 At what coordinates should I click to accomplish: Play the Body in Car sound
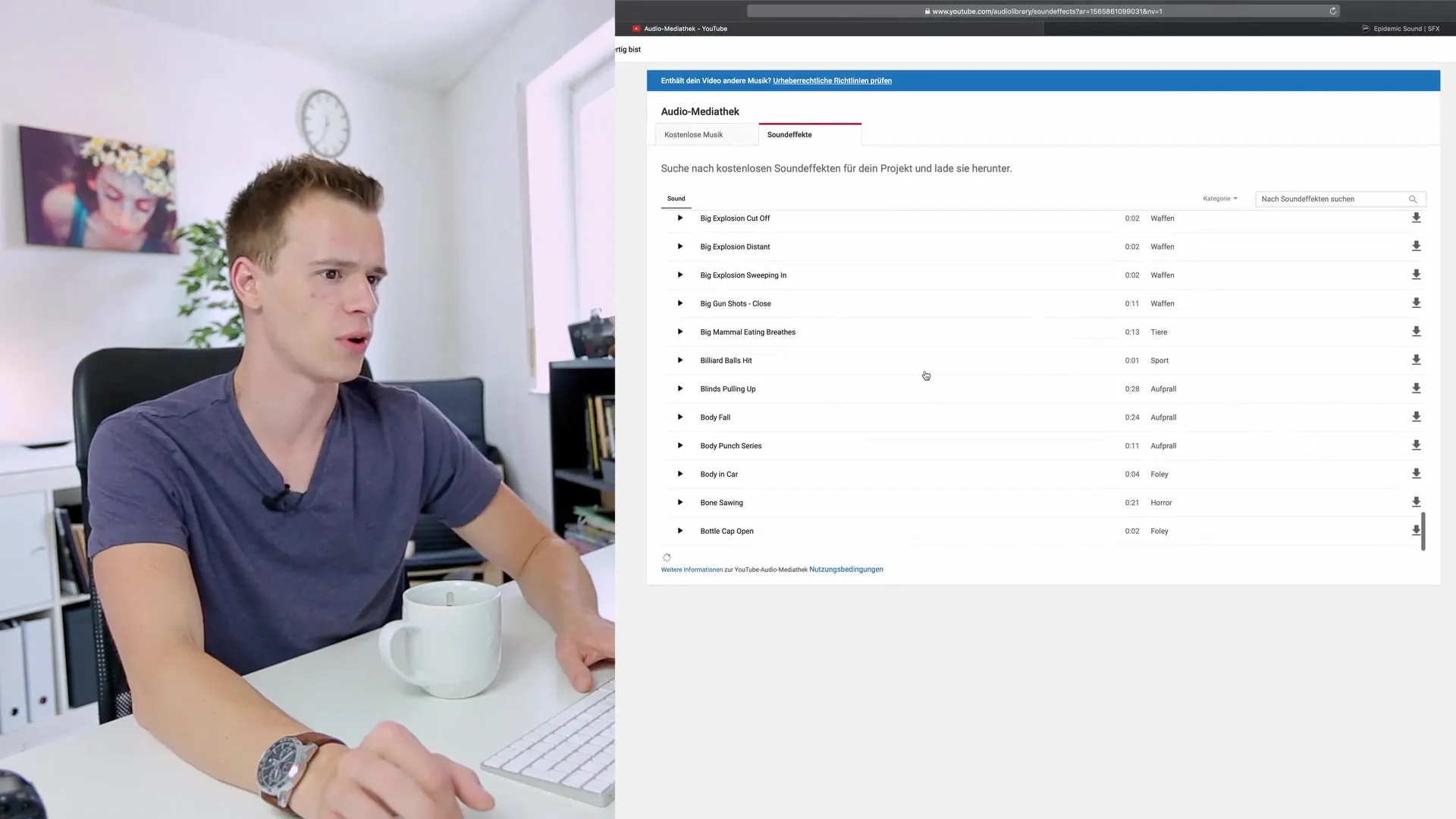pos(680,474)
